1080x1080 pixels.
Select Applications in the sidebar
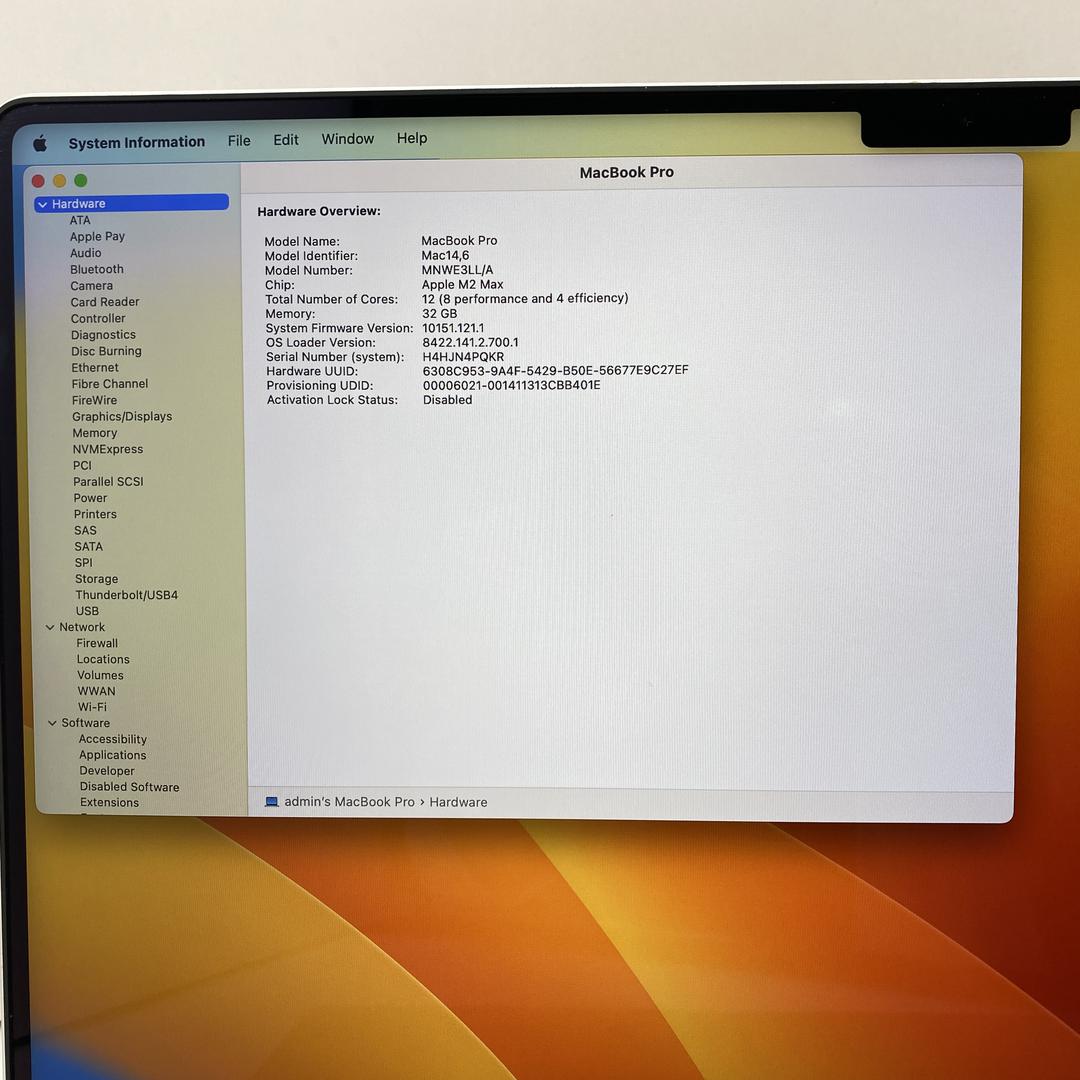click(x=112, y=756)
